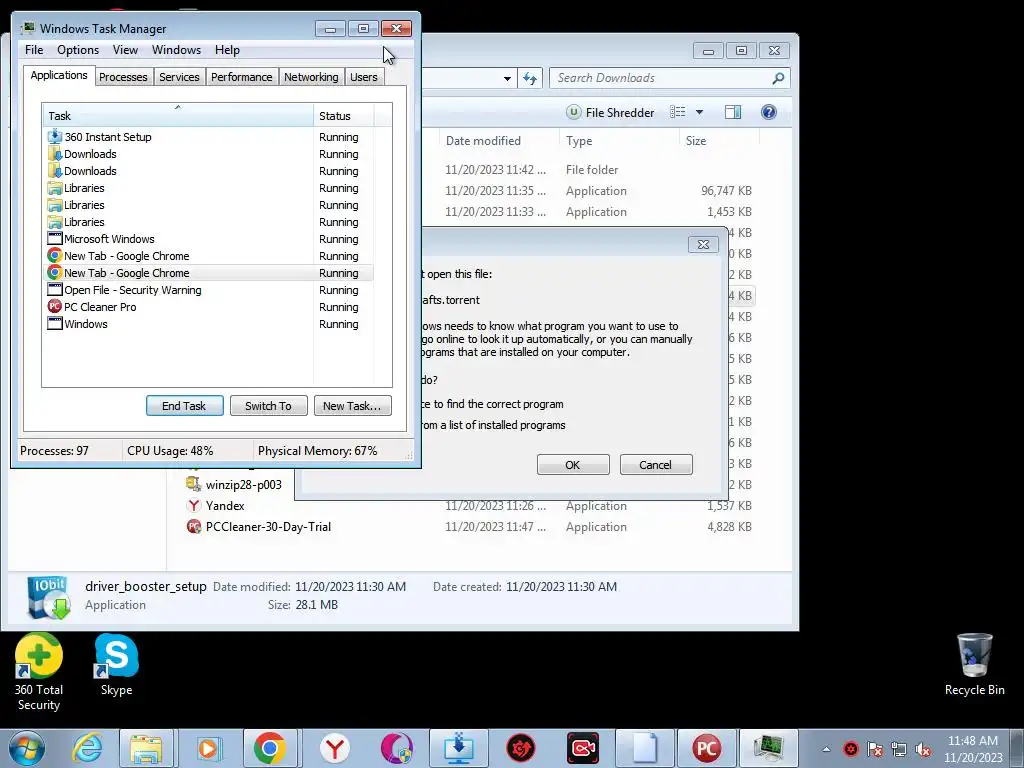The width and height of the screenshot is (1024, 768).
Task: Switch to Google Chrome in taskbar
Action: [x=270, y=748]
